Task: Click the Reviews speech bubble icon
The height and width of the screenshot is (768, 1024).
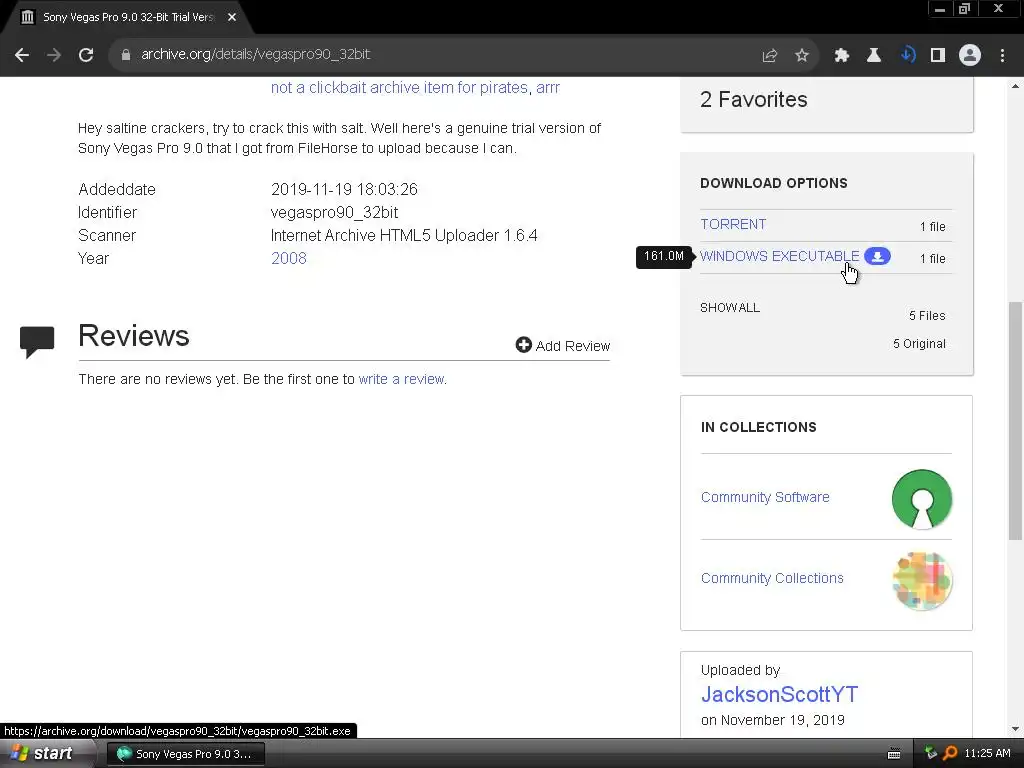Action: pos(37,342)
